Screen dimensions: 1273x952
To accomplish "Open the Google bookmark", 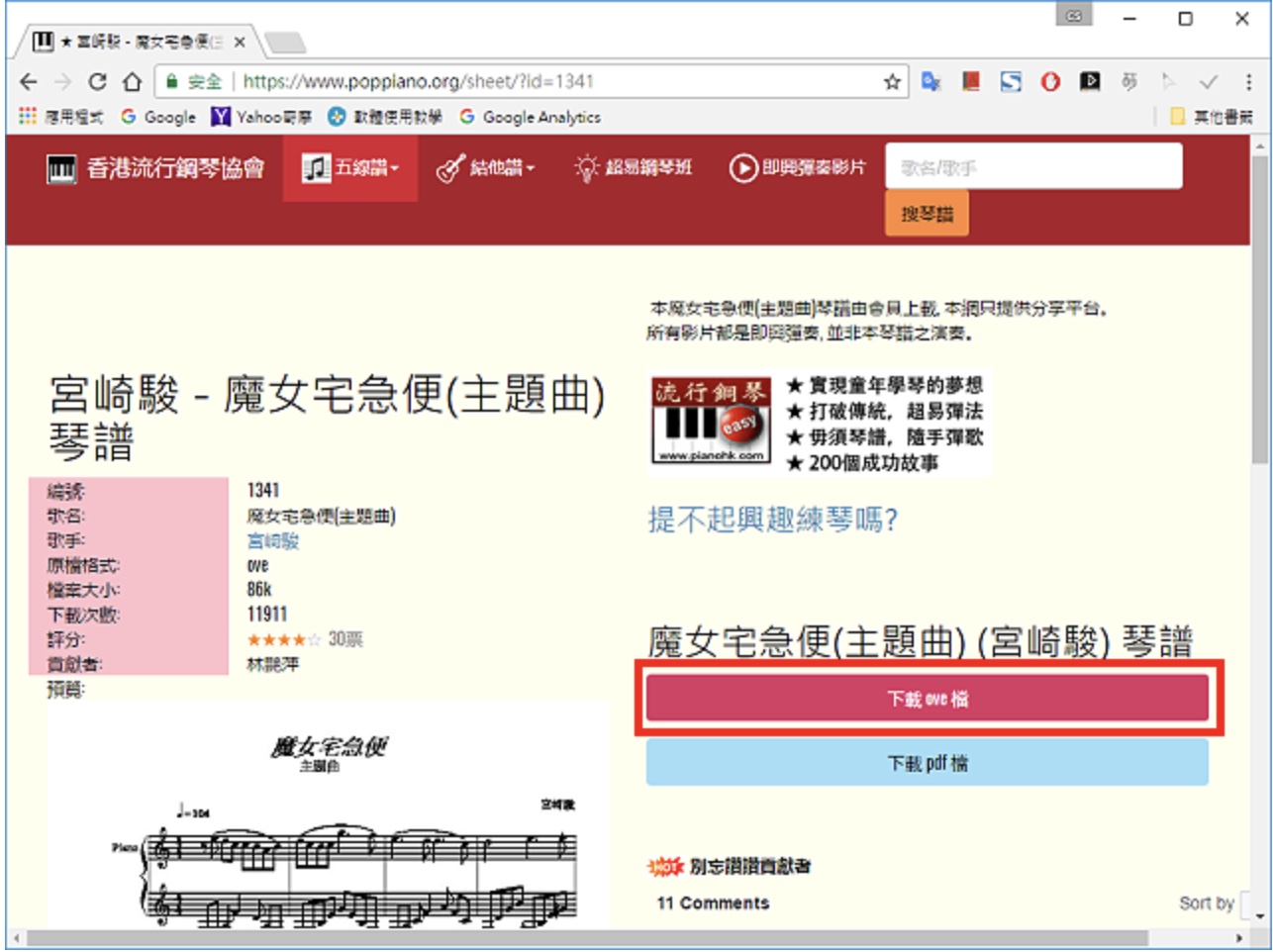I will point(159,117).
